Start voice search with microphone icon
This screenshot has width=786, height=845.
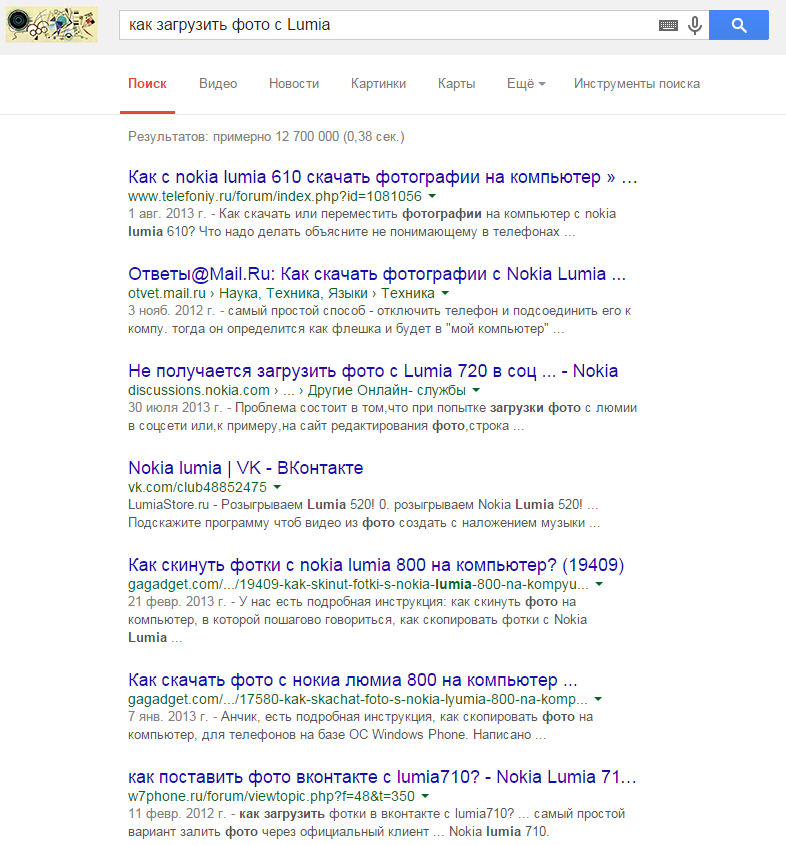pyautogui.click(x=695, y=26)
